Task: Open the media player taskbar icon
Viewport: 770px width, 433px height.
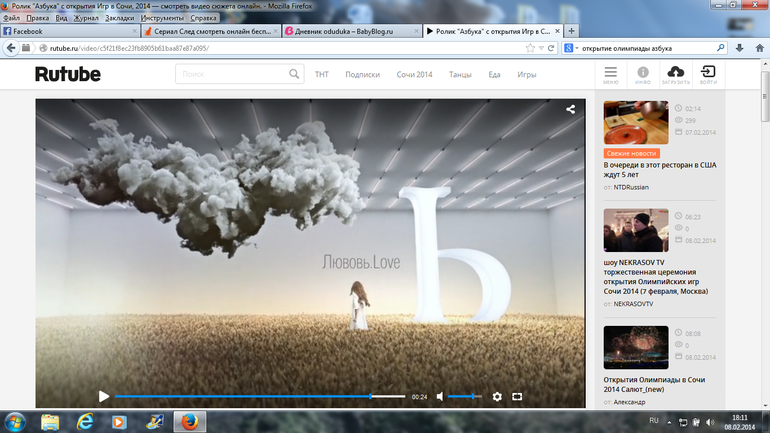Action: [119, 422]
